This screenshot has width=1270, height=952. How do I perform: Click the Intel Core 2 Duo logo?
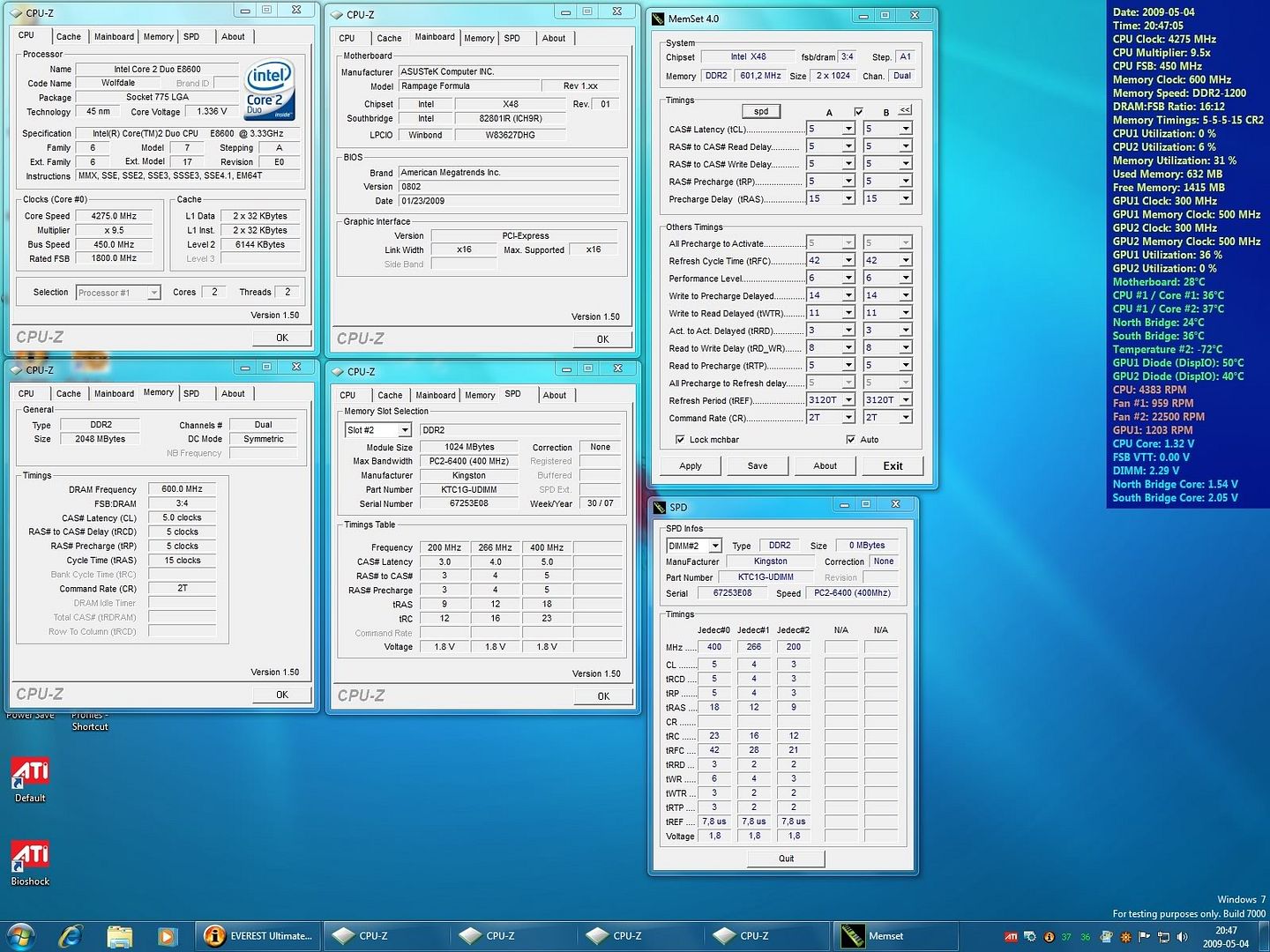[x=269, y=90]
